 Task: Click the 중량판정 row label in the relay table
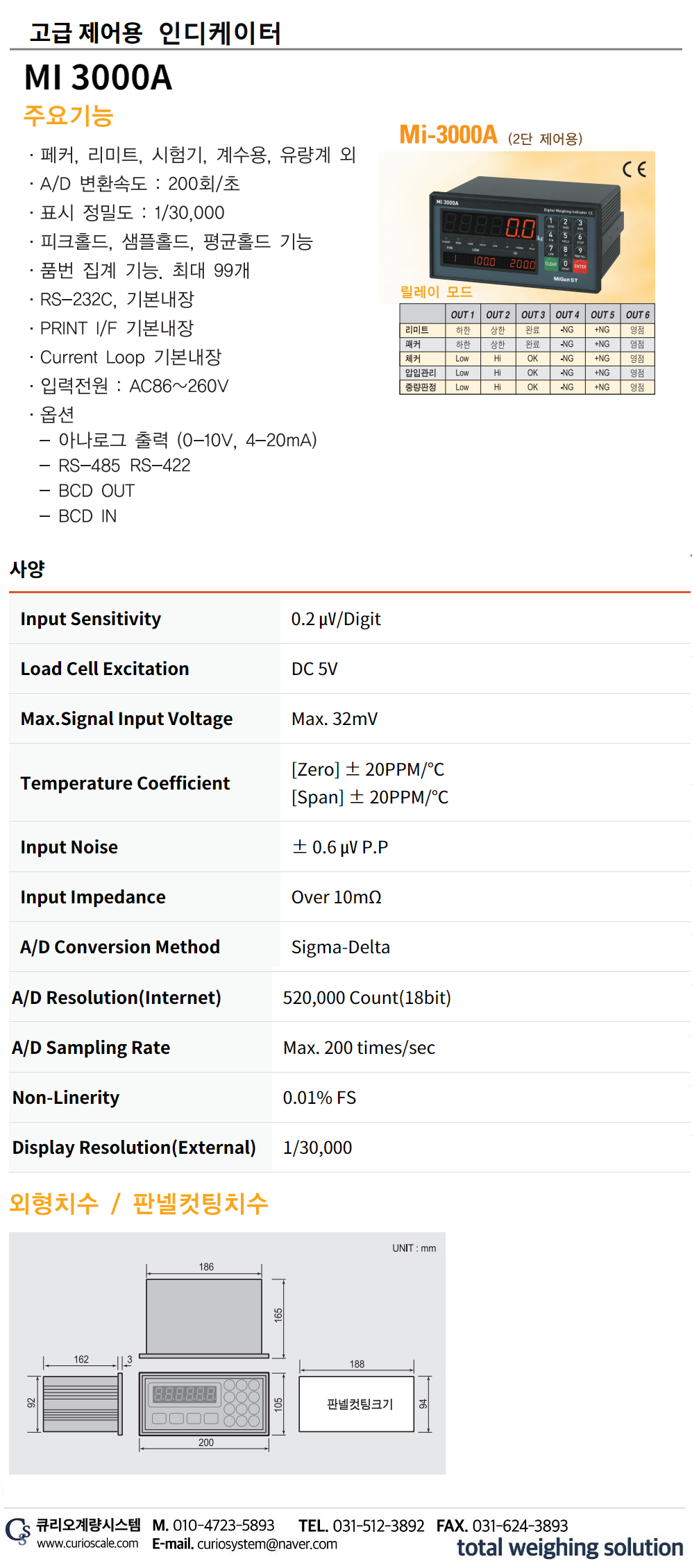[421, 387]
